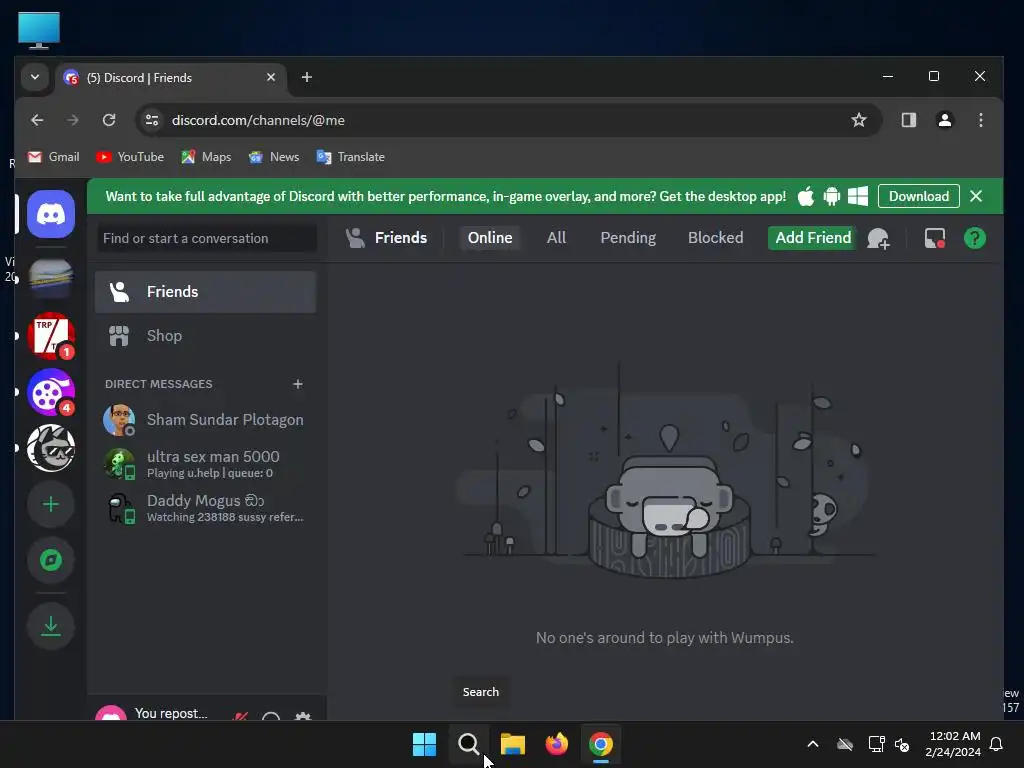Close the Discord Friends browser tab

click(x=270, y=77)
